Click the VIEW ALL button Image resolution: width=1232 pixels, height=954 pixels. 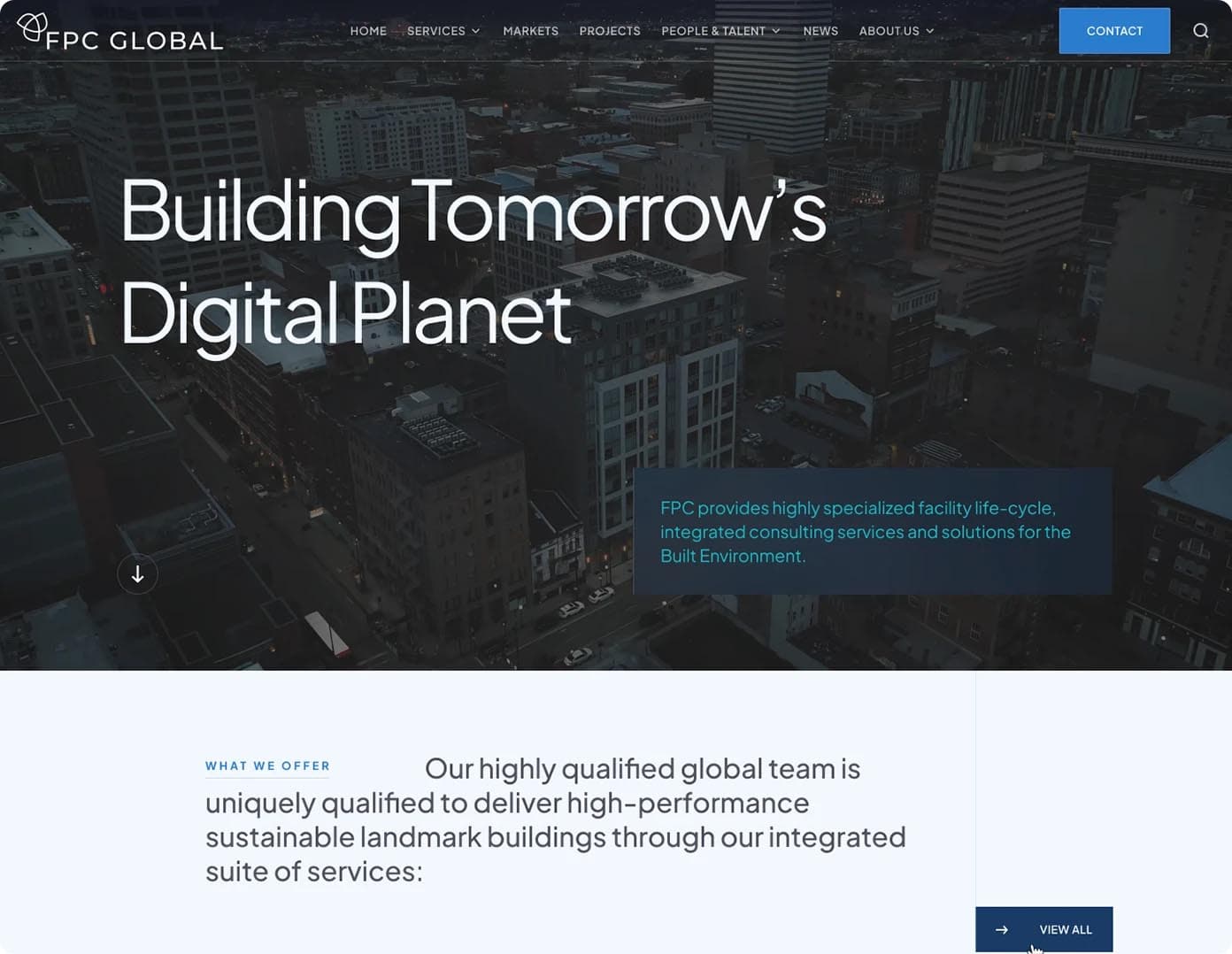1044,929
